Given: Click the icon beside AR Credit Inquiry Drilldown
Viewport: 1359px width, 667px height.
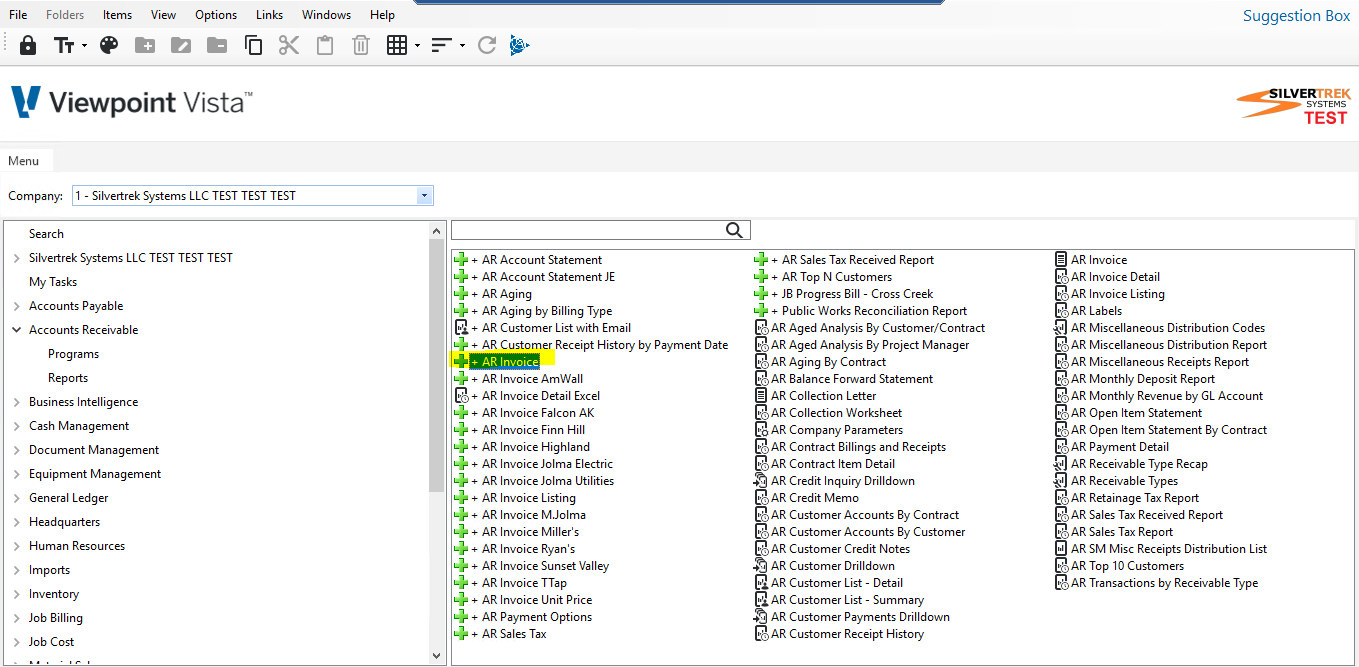Looking at the screenshot, I should (x=761, y=481).
